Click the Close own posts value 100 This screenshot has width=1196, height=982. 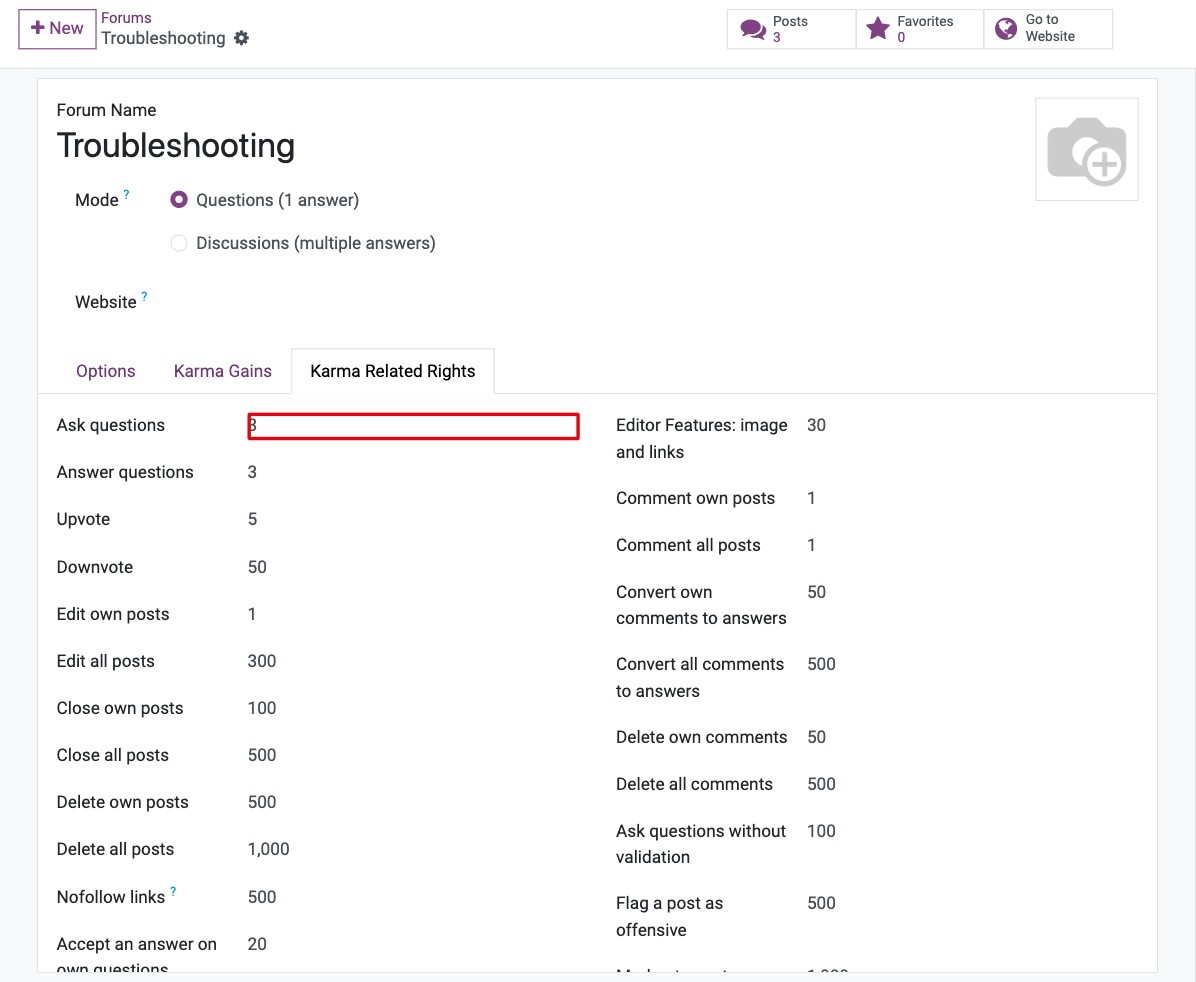tap(262, 708)
